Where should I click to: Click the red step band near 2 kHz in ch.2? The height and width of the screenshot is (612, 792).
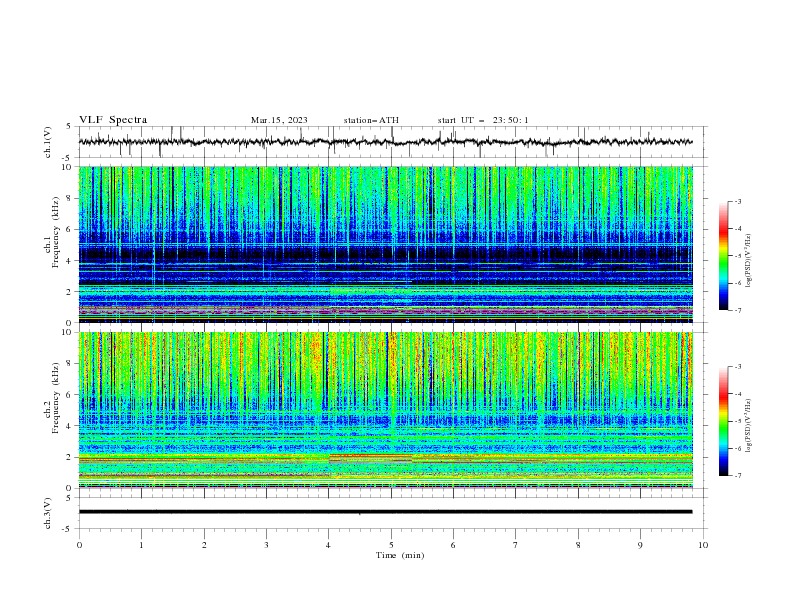point(370,457)
